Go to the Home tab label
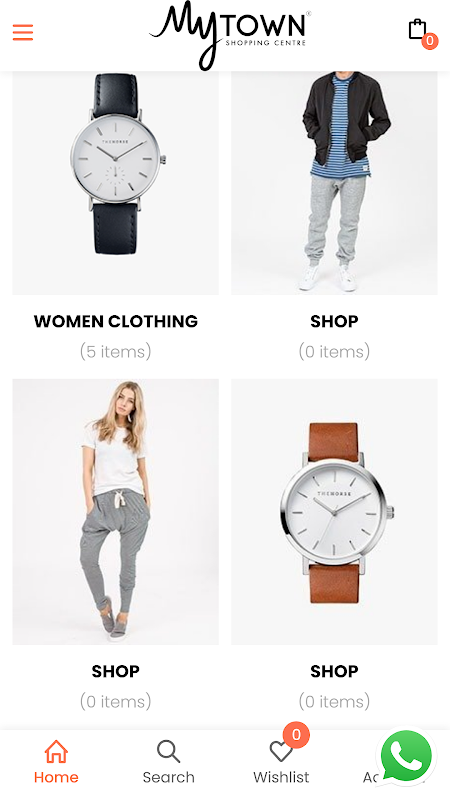 tap(56, 777)
